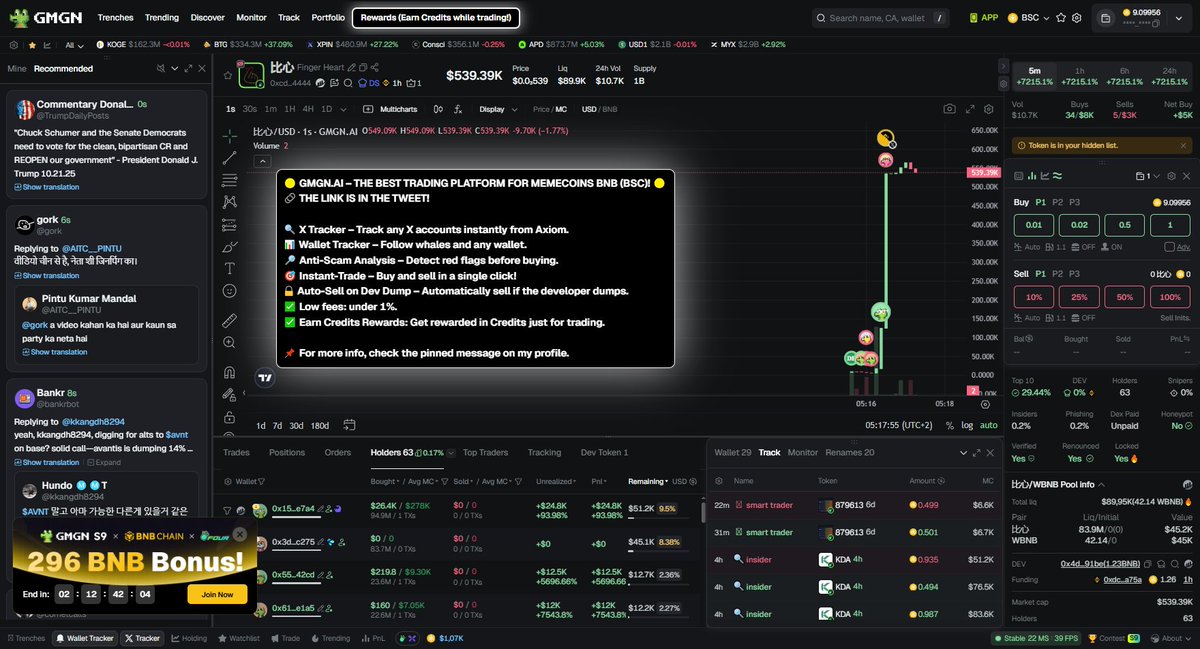Switch to the Mine feed tab
Screen dimensions: 1200x649
coord(17,68)
